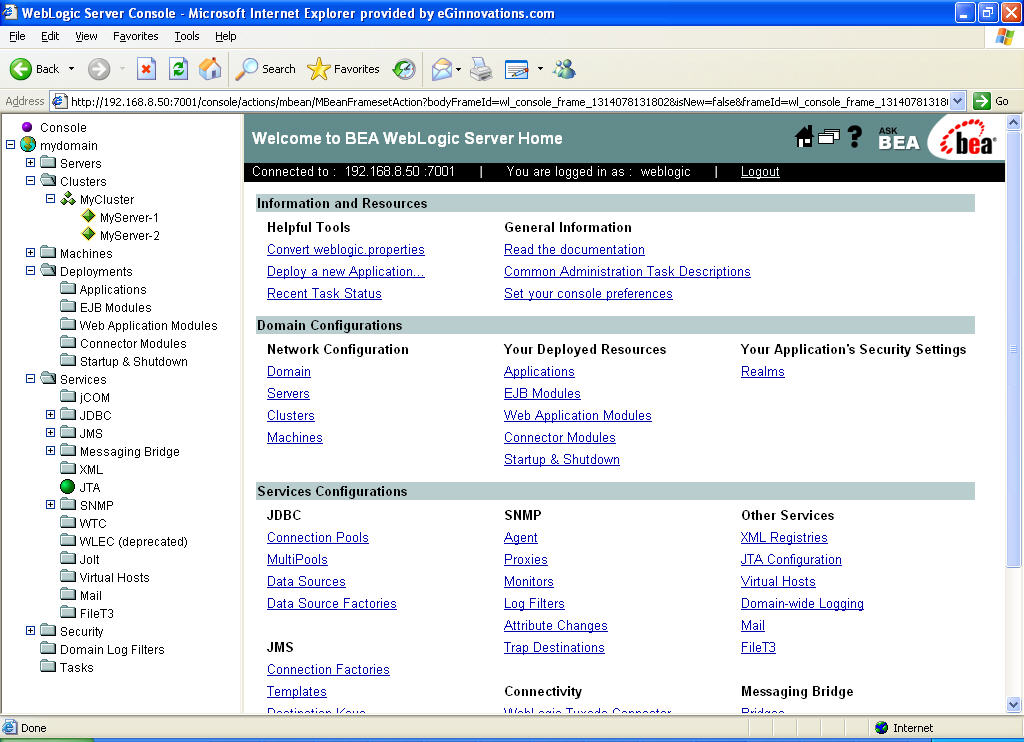Open the File menu
This screenshot has height=742, width=1024.
click(17, 36)
